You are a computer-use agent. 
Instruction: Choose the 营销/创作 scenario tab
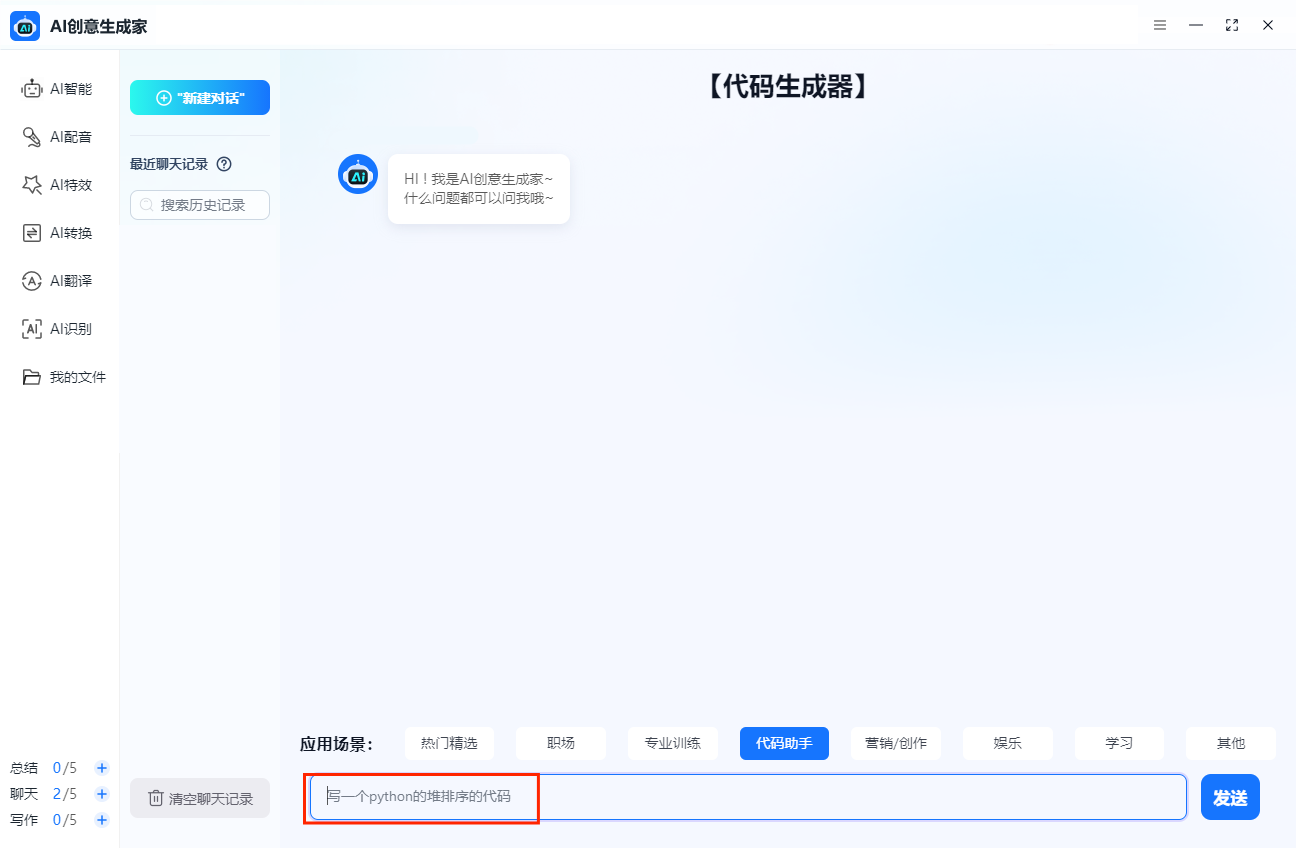click(x=896, y=743)
